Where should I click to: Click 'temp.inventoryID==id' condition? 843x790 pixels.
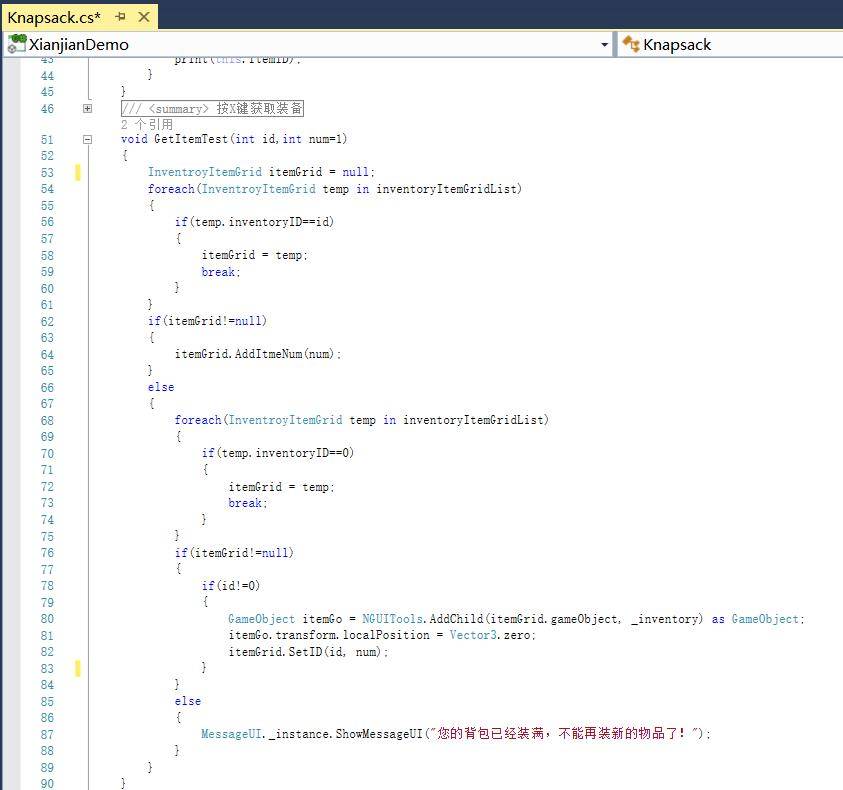point(264,222)
